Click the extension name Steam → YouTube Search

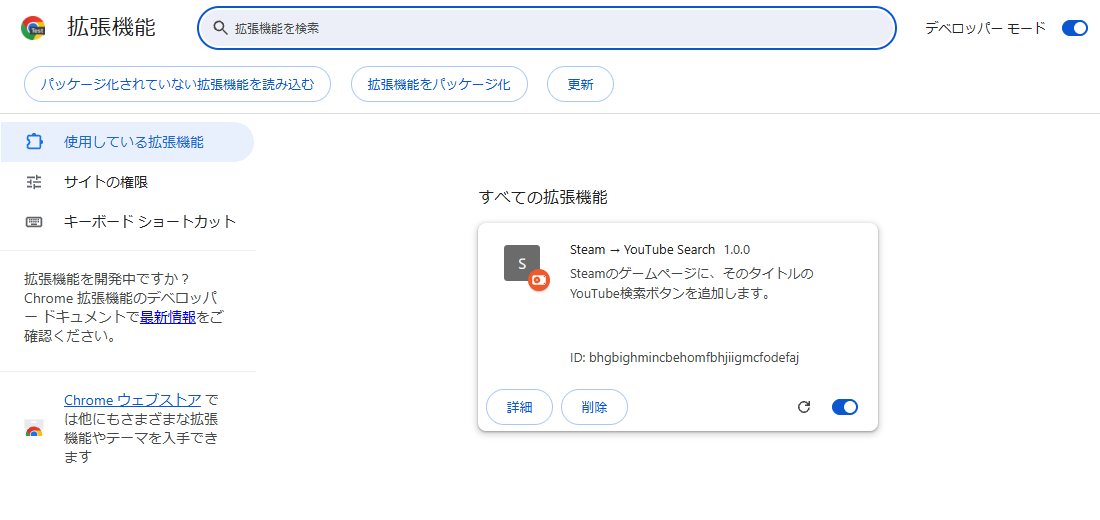[643, 250]
